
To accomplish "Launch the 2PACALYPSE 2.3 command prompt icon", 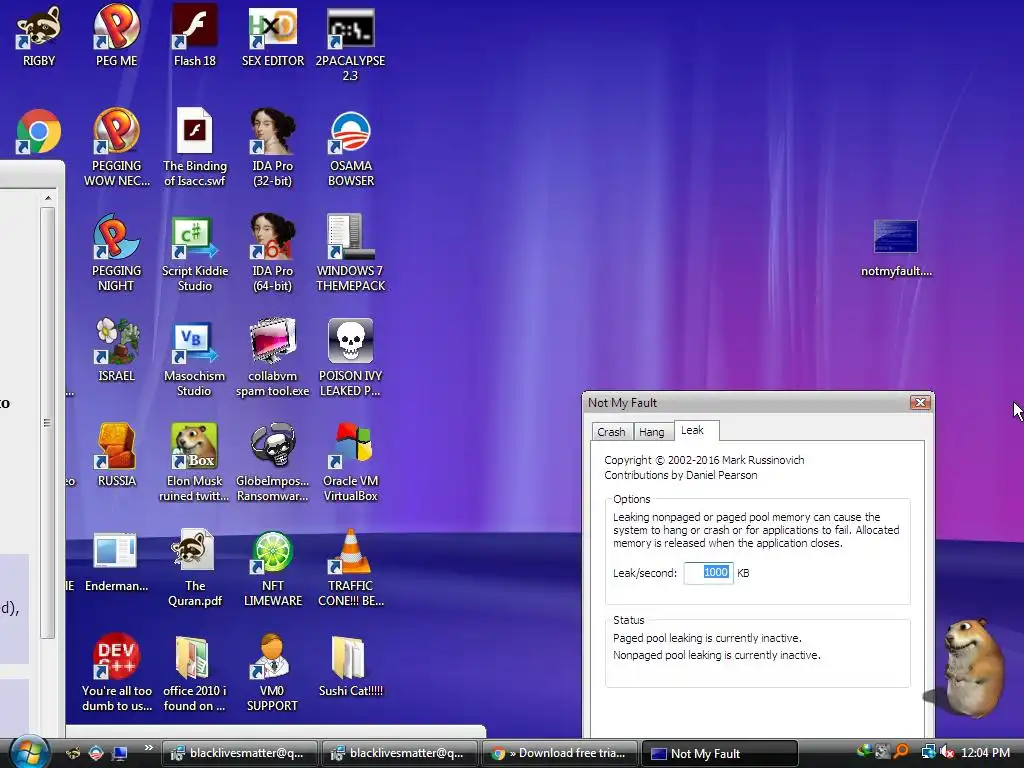I will click(x=350, y=44).
